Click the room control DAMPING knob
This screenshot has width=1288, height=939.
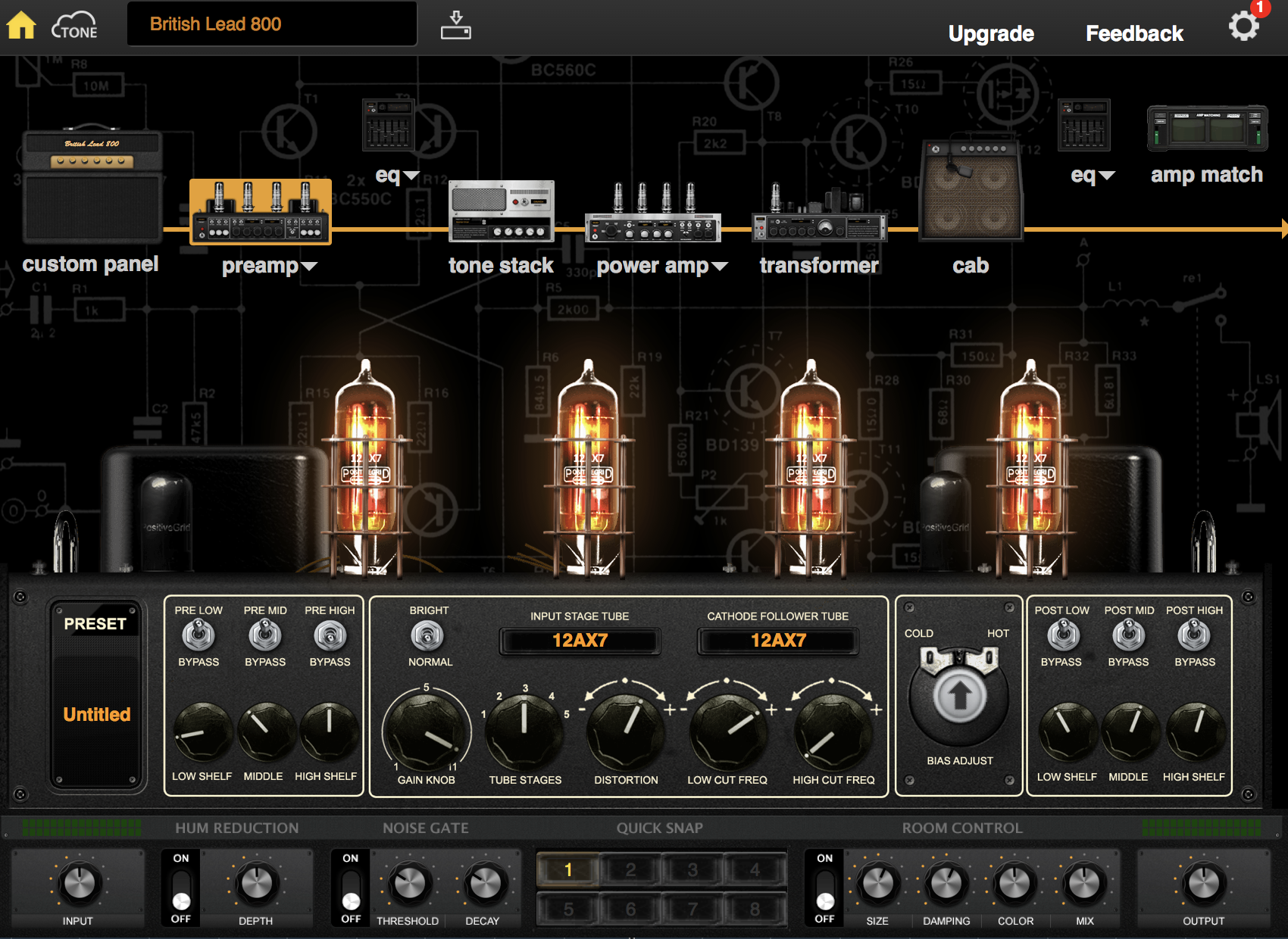[x=946, y=883]
